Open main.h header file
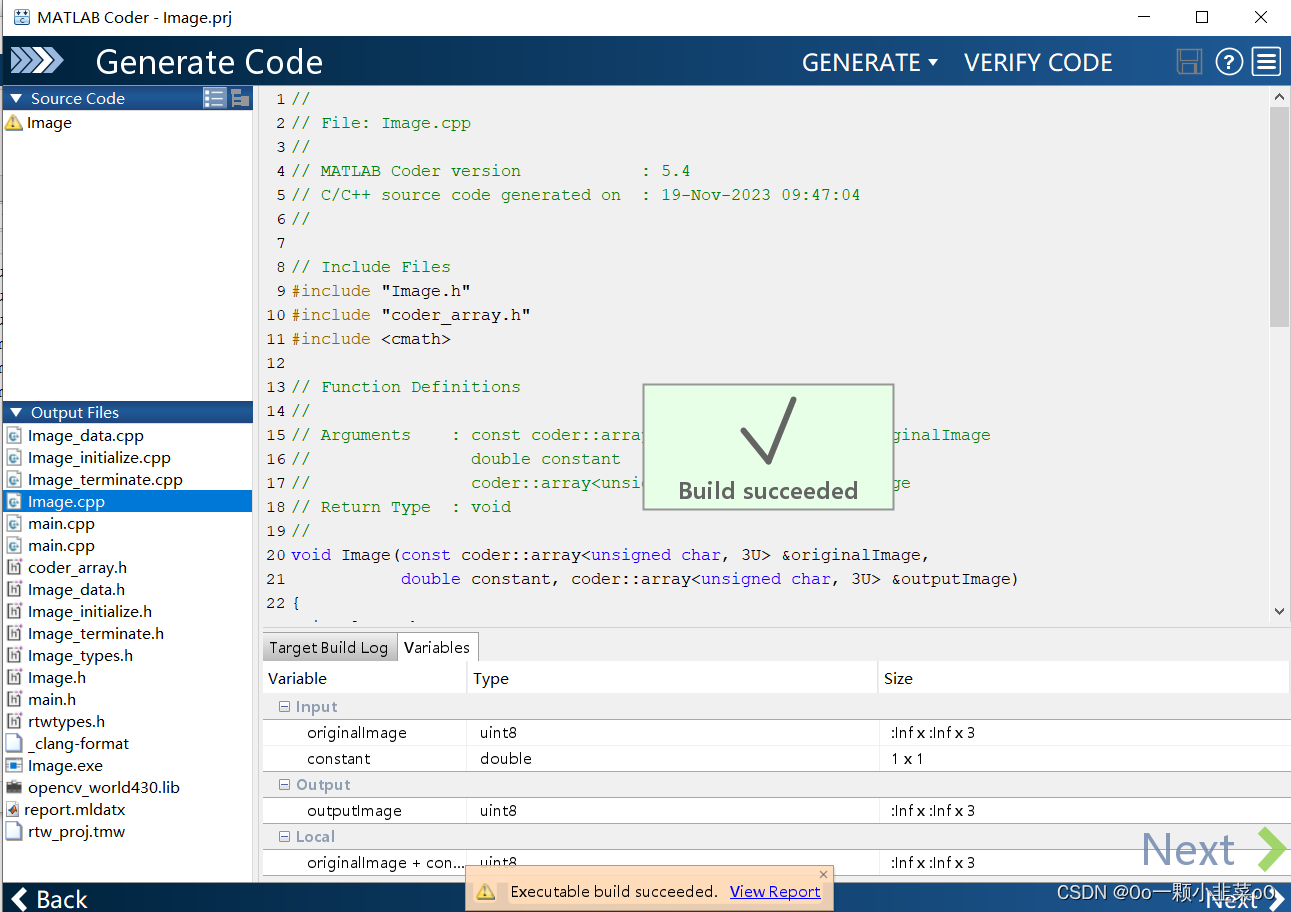Viewport: 1291px width, 912px height. pyautogui.click(x=52, y=700)
